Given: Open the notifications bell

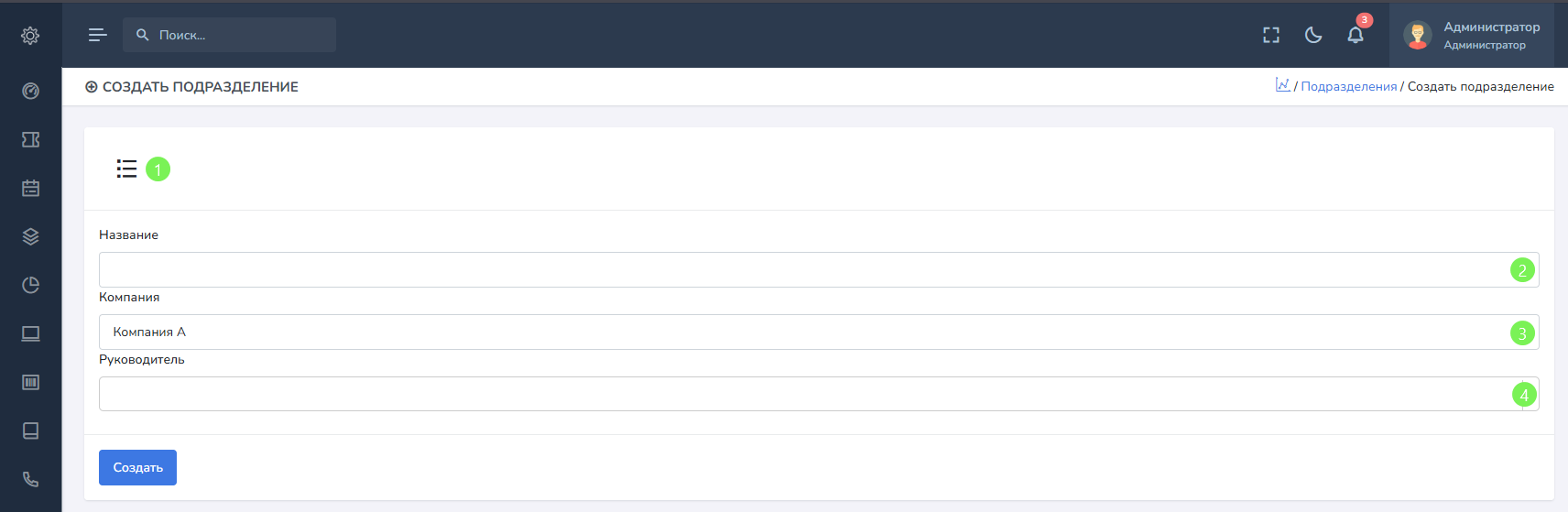Looking at the screenshot, I should [x=1356, y=35].
